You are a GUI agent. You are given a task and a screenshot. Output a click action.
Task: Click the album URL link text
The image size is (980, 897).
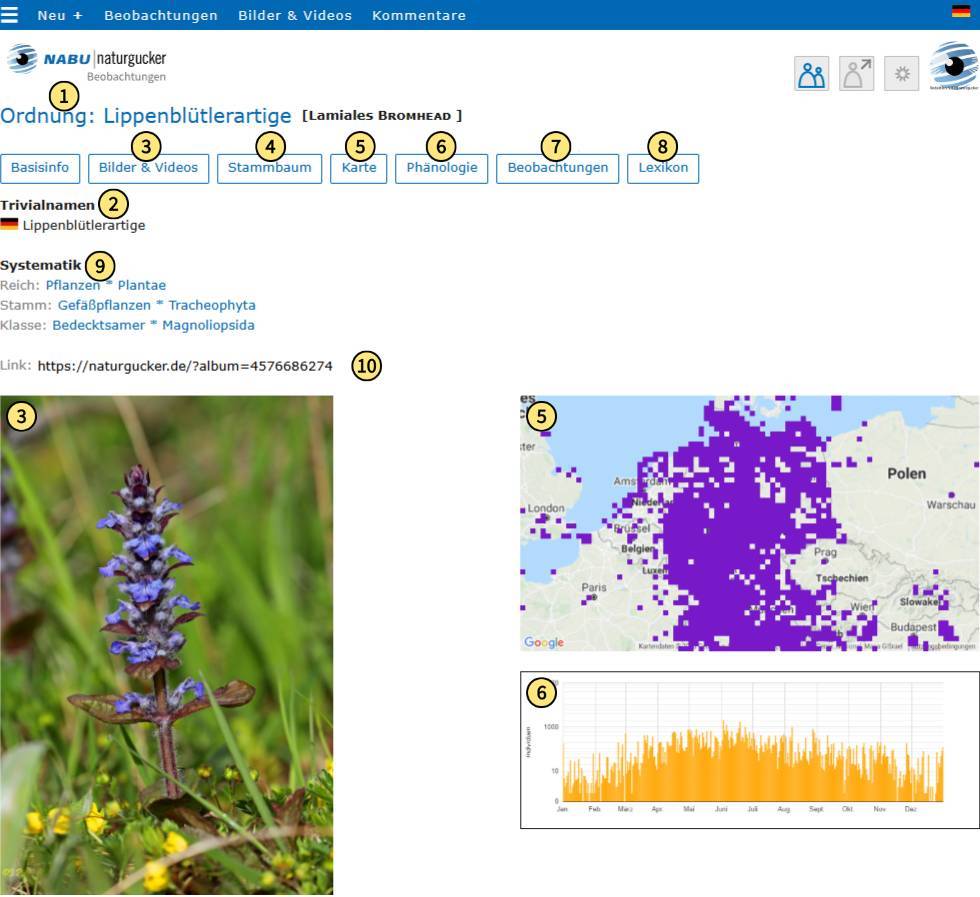pyautogui.click(x=185, y=366)
